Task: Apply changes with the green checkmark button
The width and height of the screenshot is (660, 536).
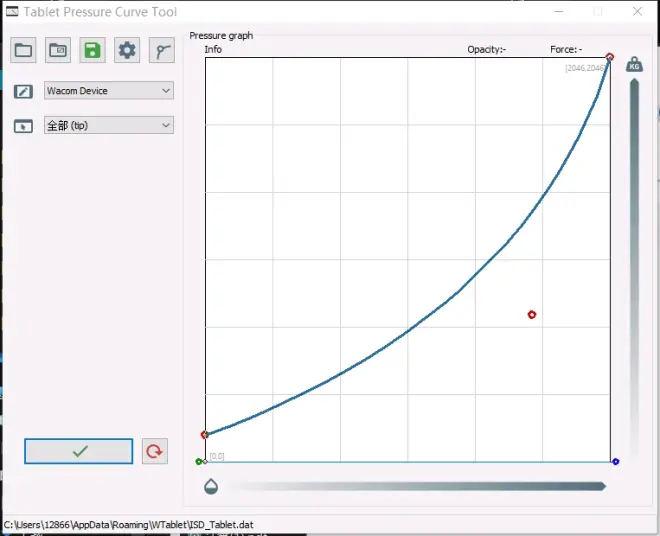Action: tap(79, 451)
